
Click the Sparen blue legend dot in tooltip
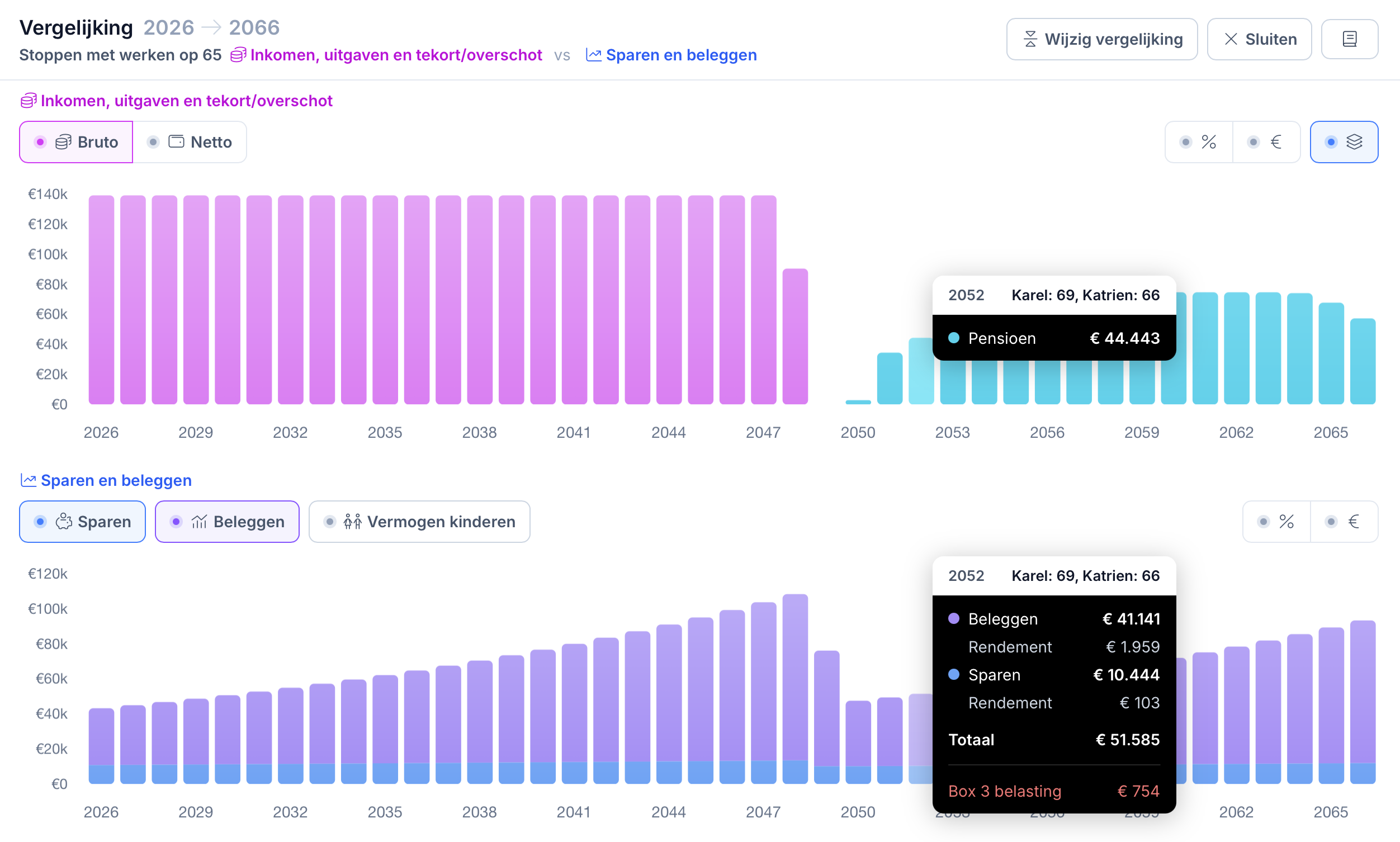[954, 675]
